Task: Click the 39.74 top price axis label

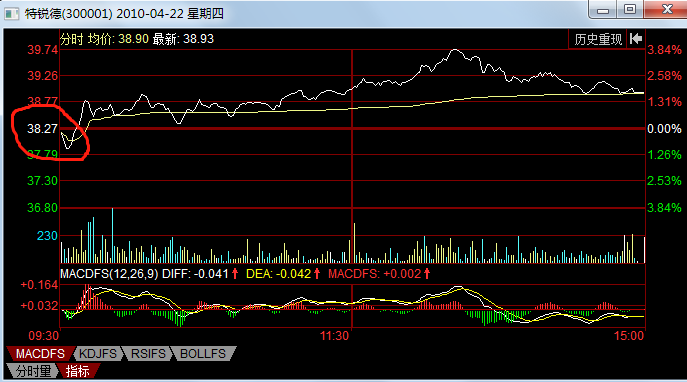Action: pyautogui.click(x=42, y=50)
